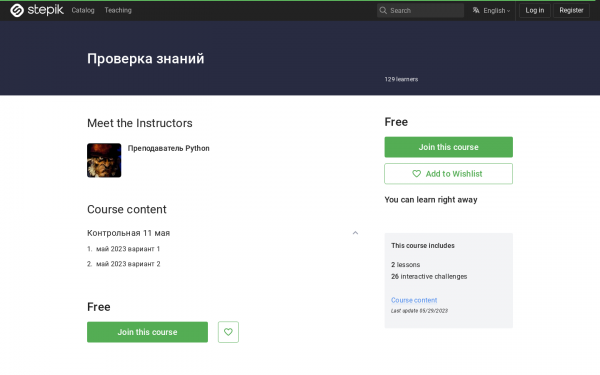
Task: Click the translate language icon
Action: point(476,10)
